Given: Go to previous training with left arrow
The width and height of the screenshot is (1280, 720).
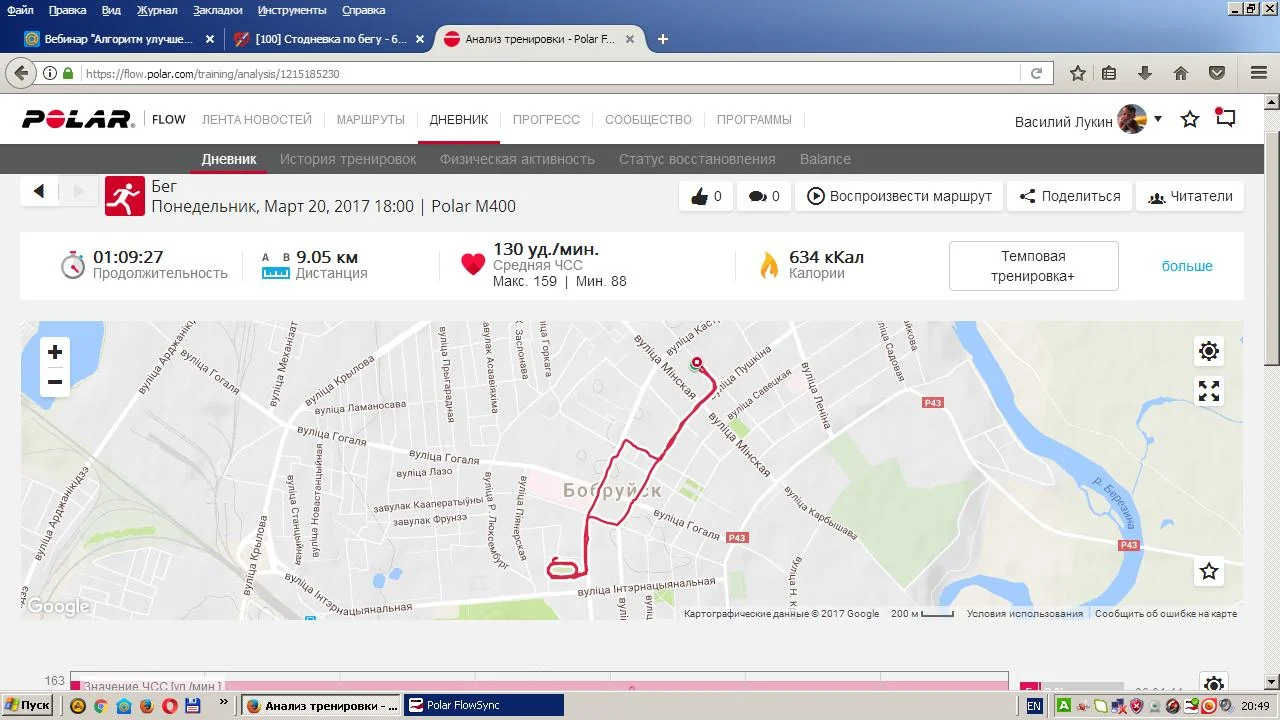Looking at the screenshot, I should (39, 191).
